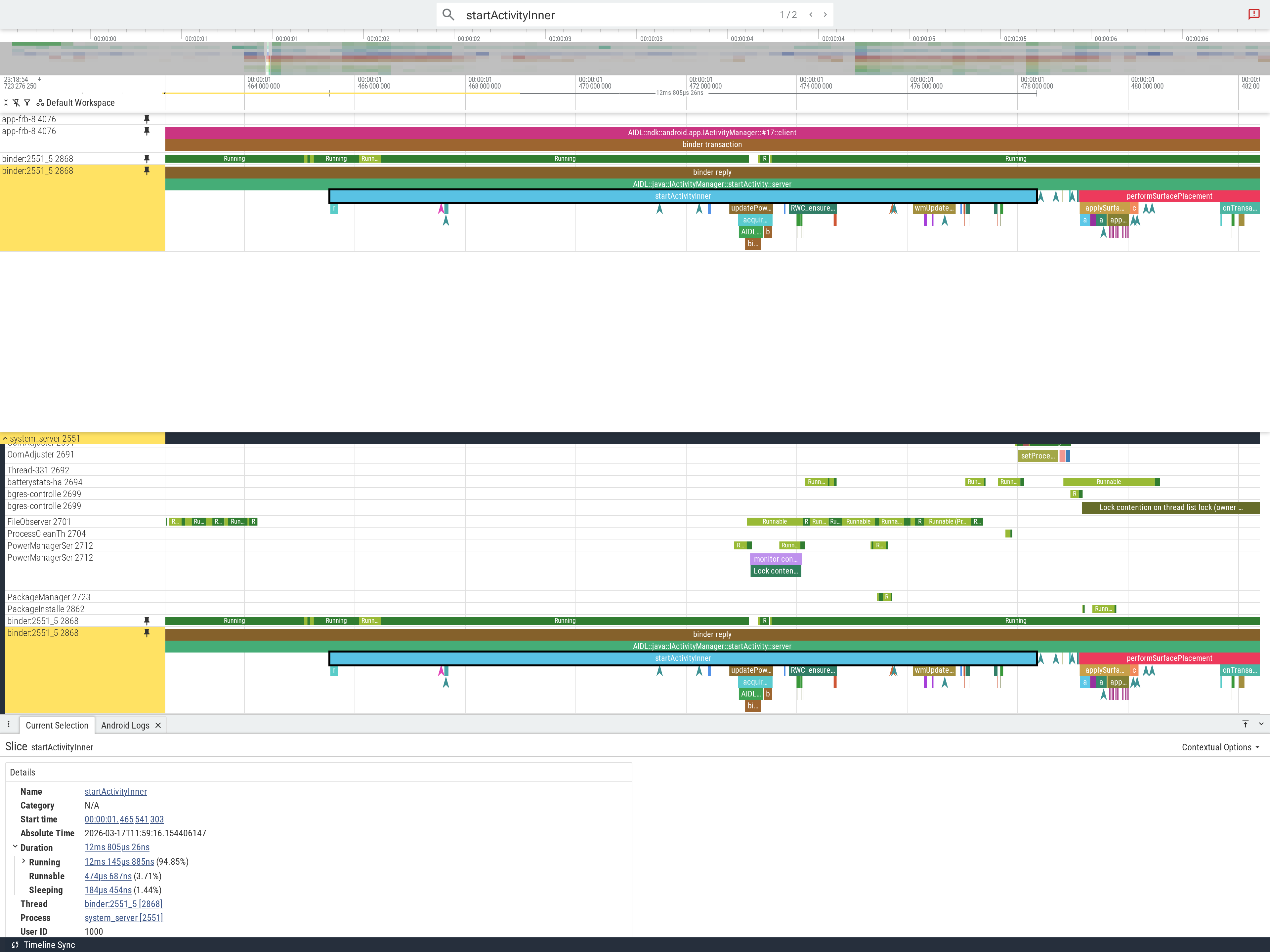This screenshot has height=952, width=1270.
Task: Open the track filter funnel icon
Action: (27, 103)
